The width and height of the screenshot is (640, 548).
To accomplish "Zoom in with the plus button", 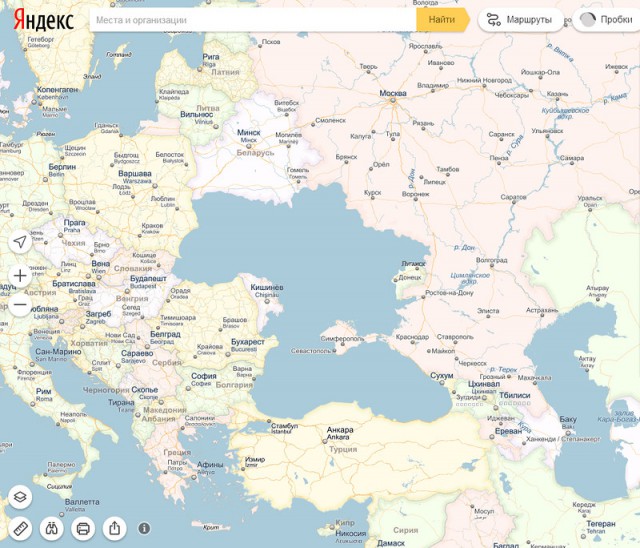I will tap(20, 275).
